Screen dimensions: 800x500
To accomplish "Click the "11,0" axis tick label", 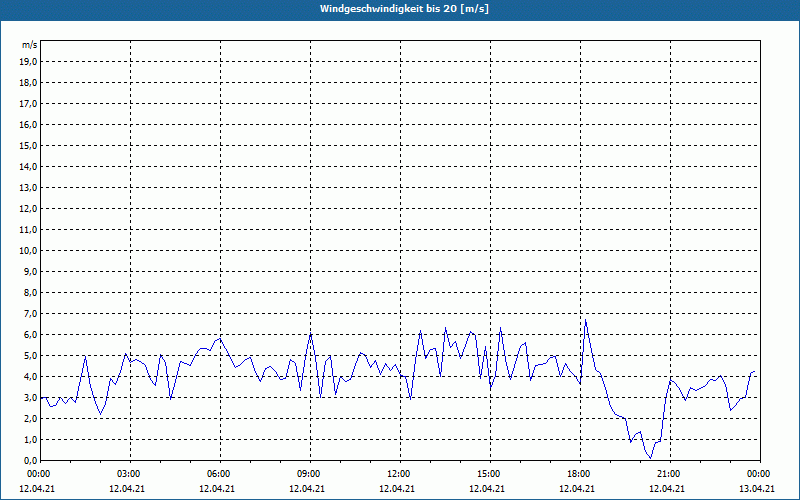I will coord(28,230).
